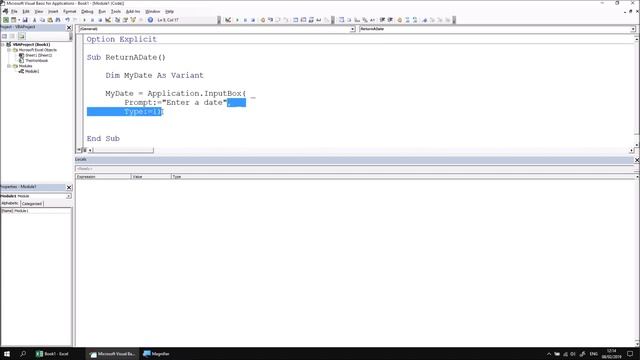Open the (General) object dropdown
This screenshot has width=640, height=360.
(352, 29)
